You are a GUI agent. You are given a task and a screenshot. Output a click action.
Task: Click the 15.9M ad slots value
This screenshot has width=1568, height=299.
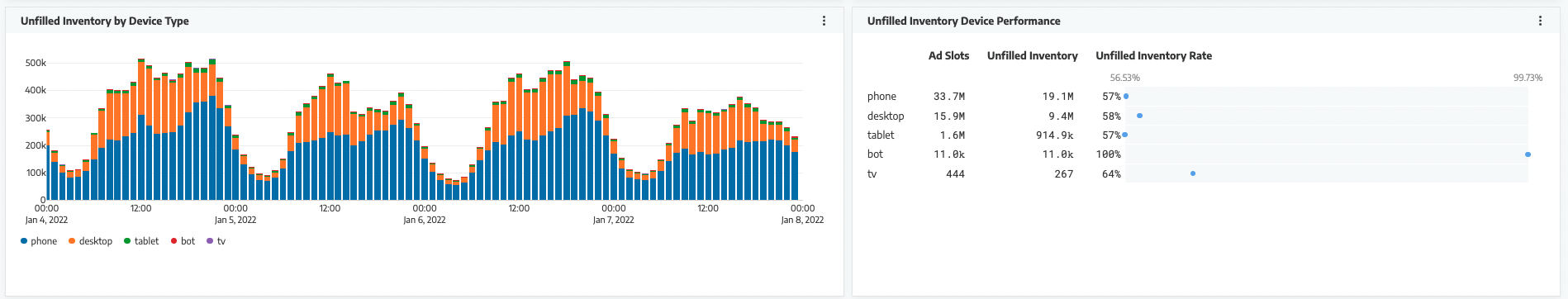tap(949, 116)
